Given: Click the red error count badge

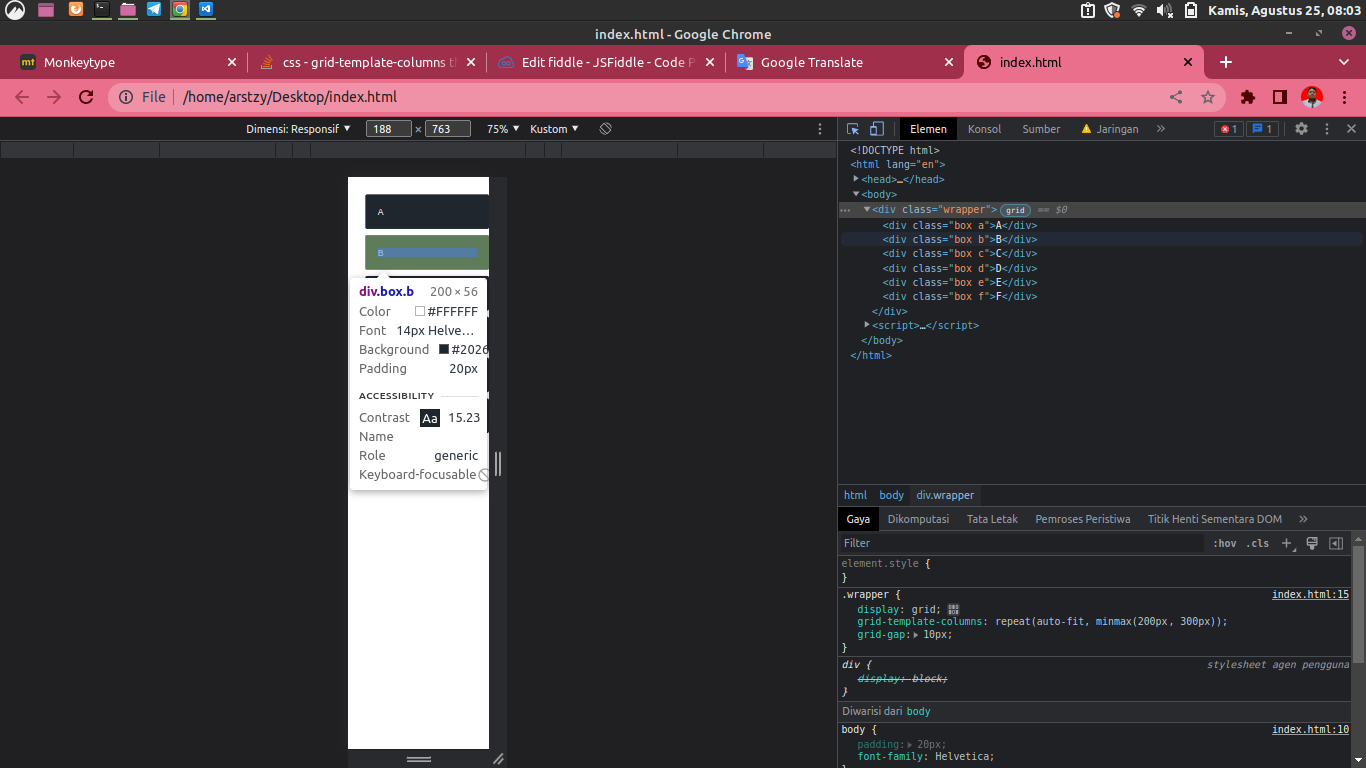Looking at the screenshot, I should click(1229, 129).
